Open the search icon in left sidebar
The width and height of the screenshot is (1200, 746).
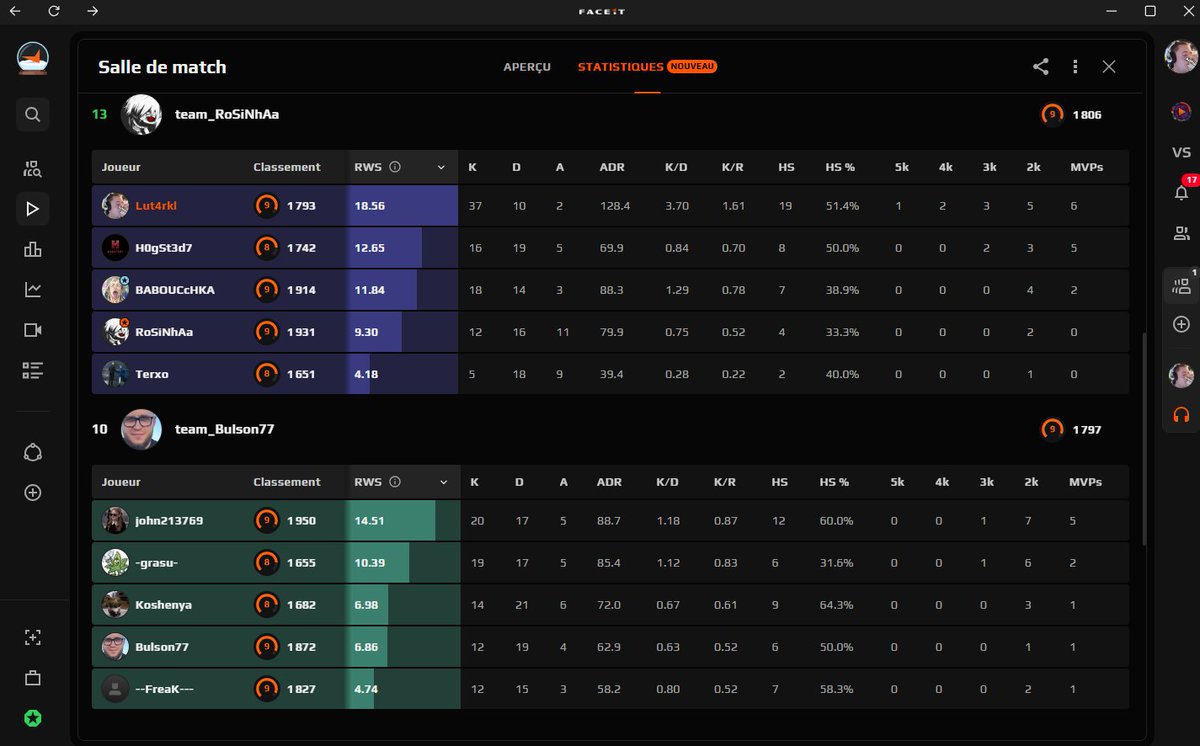32,115
